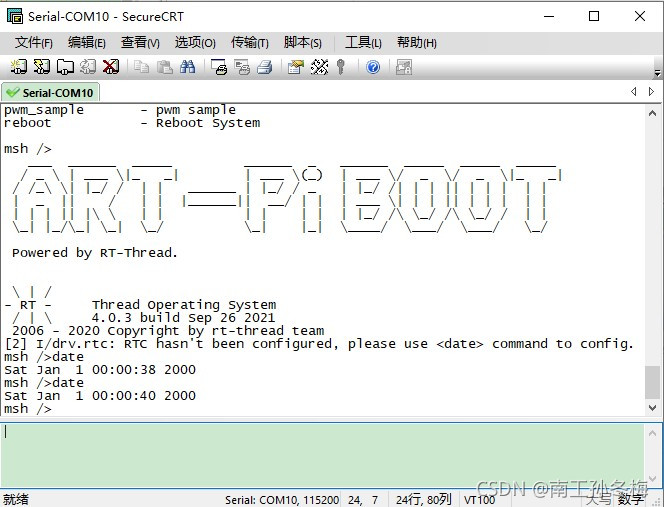Viewport: 664px width, 507px height.
Task: Click the 'pwm_sample' command row
Action: point(120,110)
